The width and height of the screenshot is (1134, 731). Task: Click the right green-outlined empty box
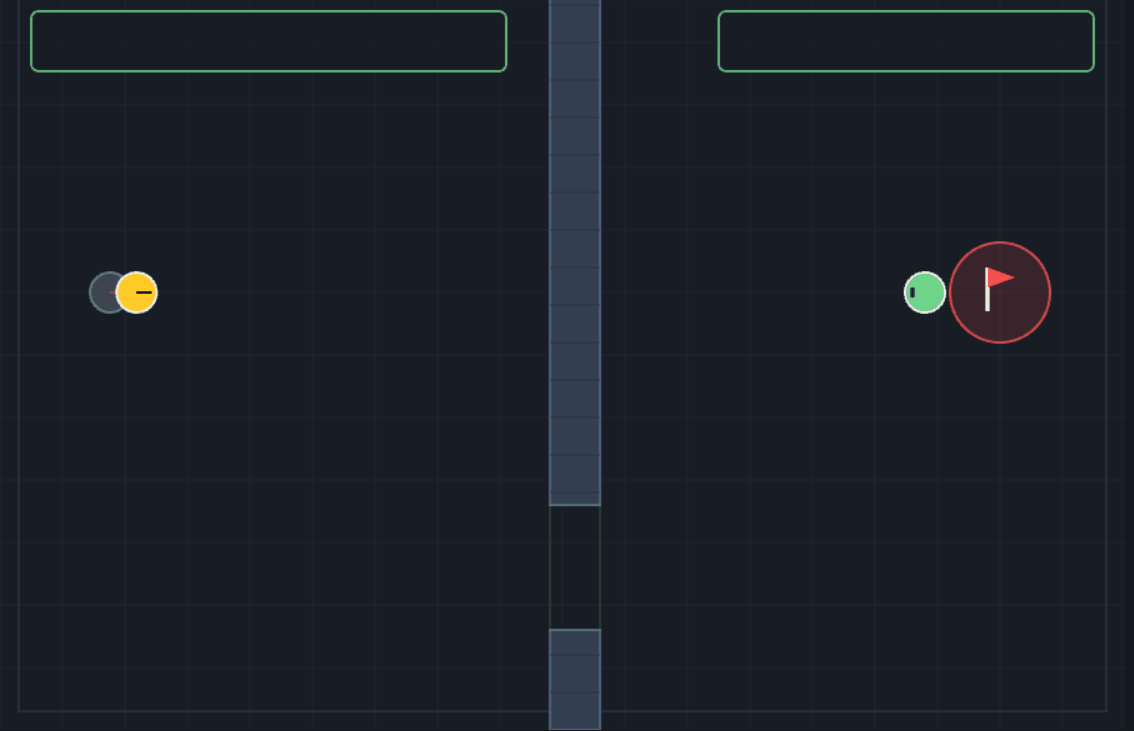(x=906, y=41)
